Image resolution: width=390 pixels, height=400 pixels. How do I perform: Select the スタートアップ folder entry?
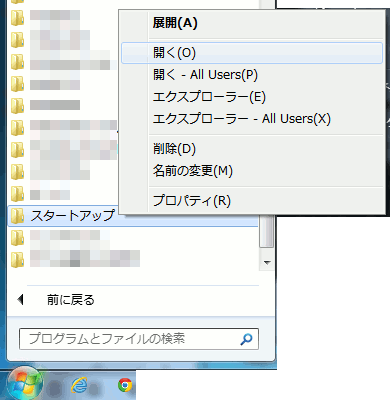coord(133,216)
